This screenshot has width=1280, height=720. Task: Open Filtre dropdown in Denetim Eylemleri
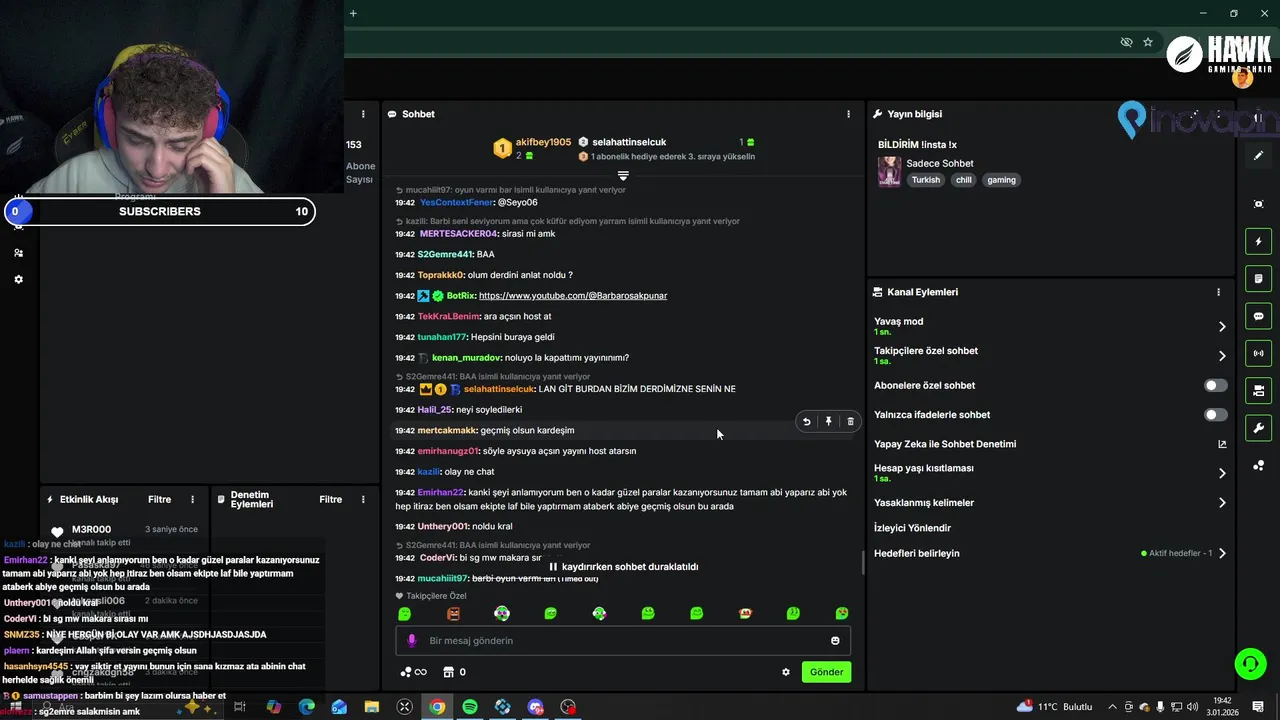(x=330, y=499)
